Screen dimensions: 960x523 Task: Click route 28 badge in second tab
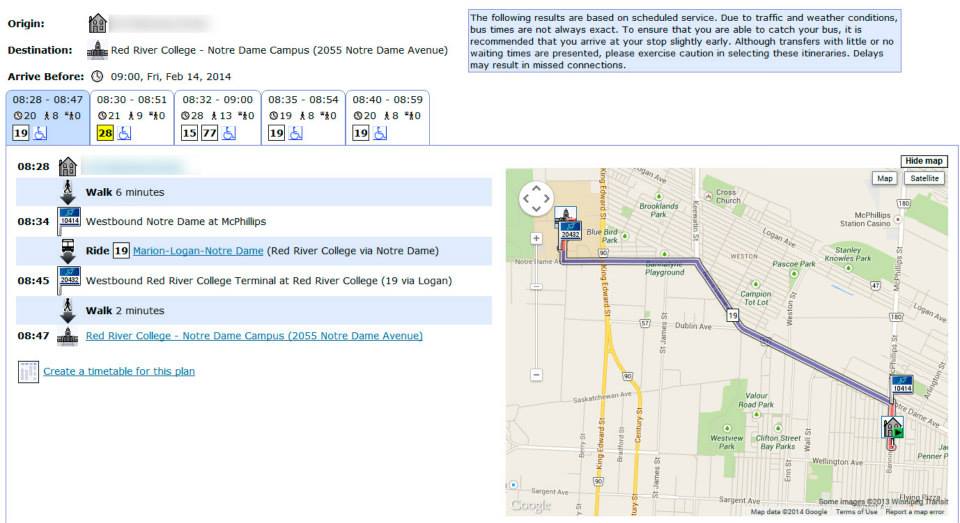pos(105,133)
